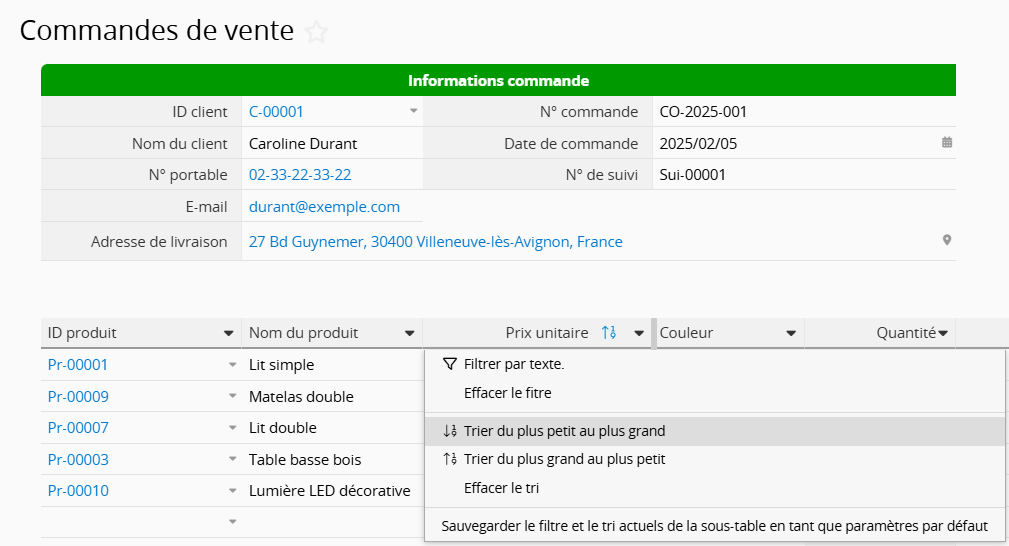This screenshot has width=1009, height=546.
Task: Open the ID produit column header dropdown
Action: (x=228, y=333)
